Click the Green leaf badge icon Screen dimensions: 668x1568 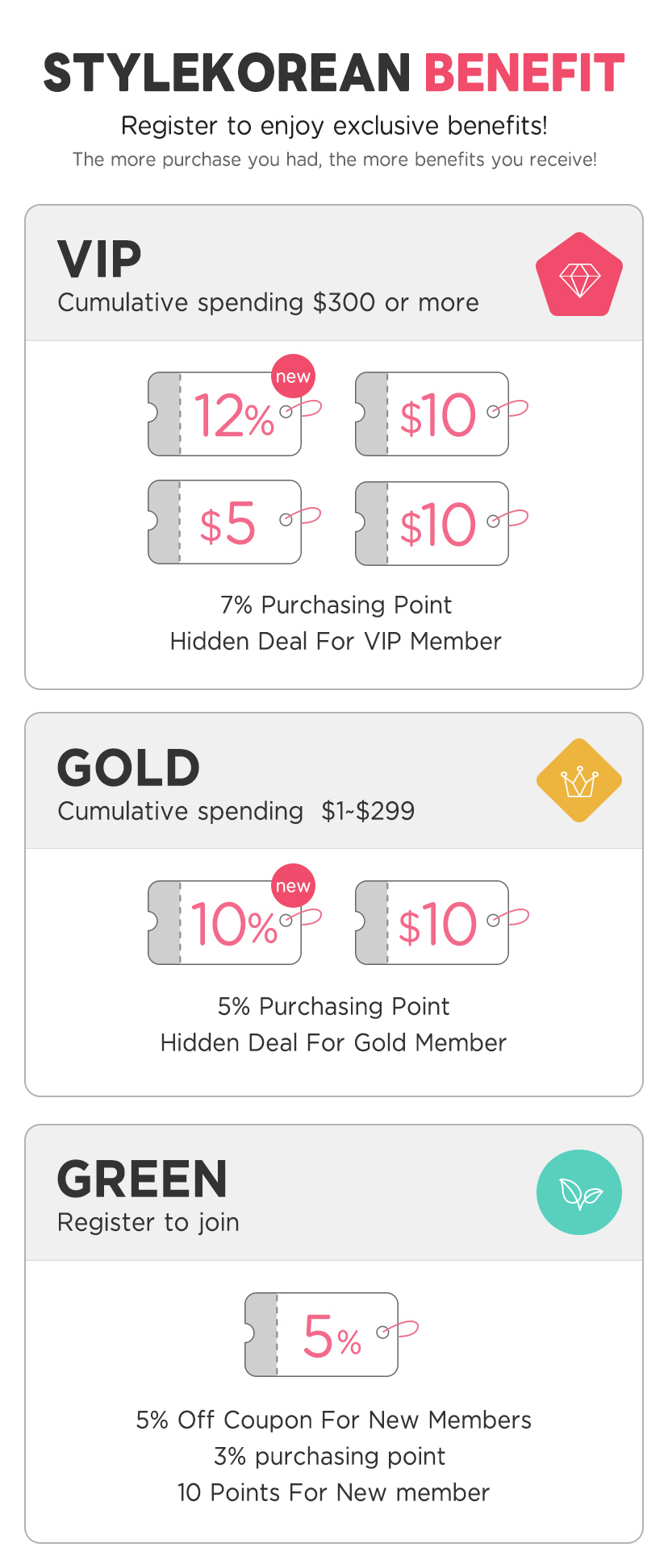579,1192
